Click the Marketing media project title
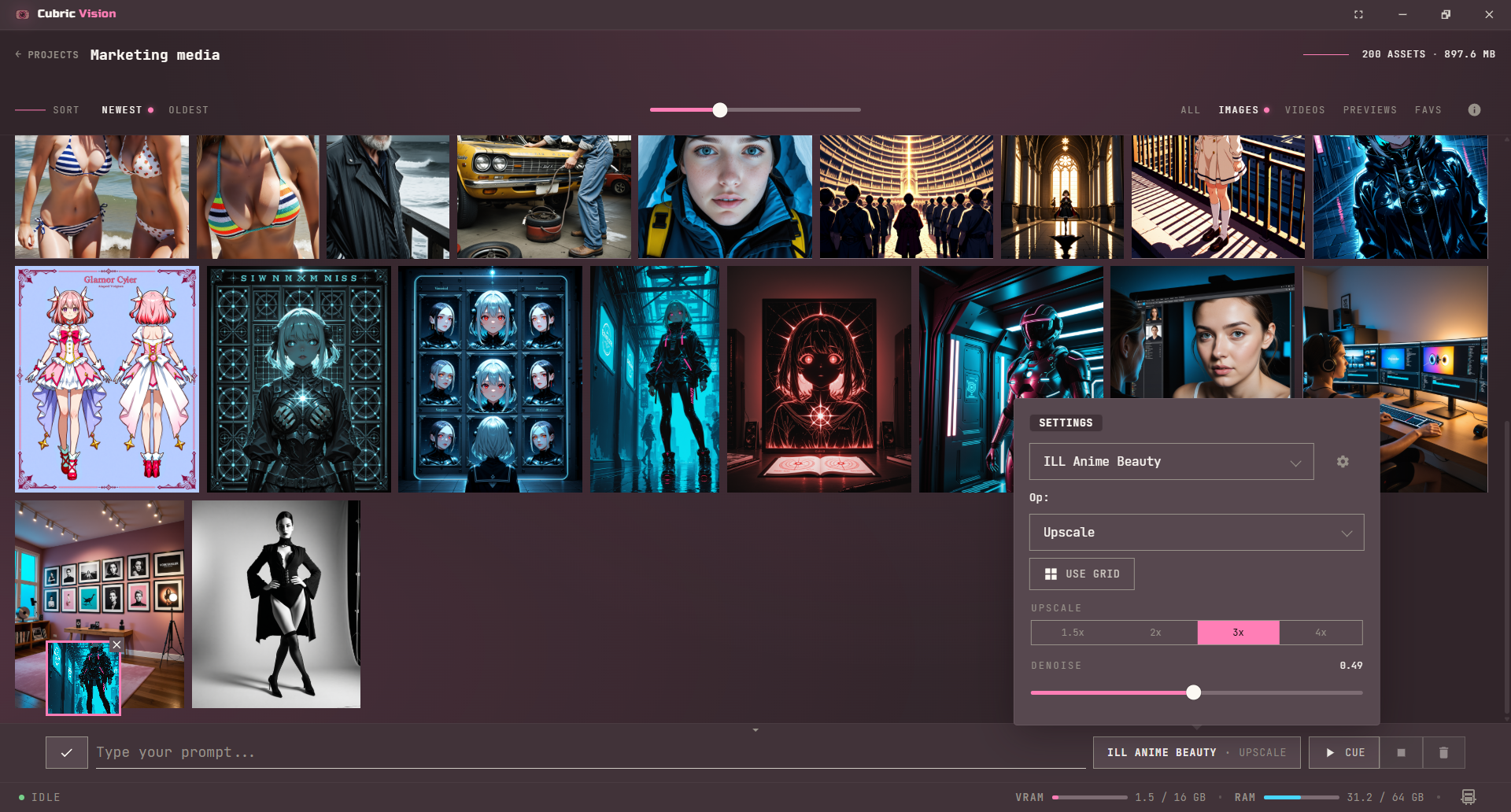The height and width of the screenshot is (812, 1511). click(x=155, y=55)
